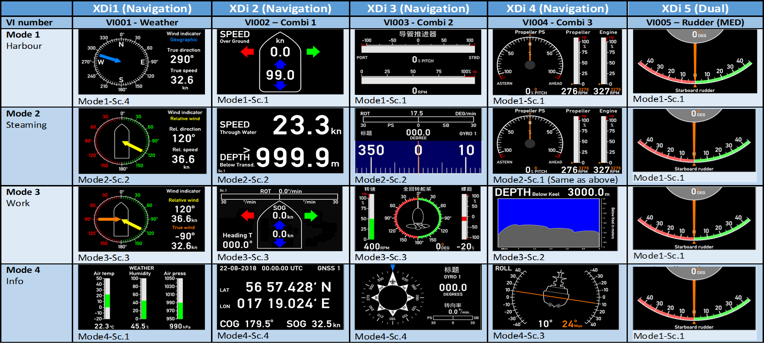The image size is (764, 362).
Task: Select the XDi 5 (Dual) column header
Action: 695,9
